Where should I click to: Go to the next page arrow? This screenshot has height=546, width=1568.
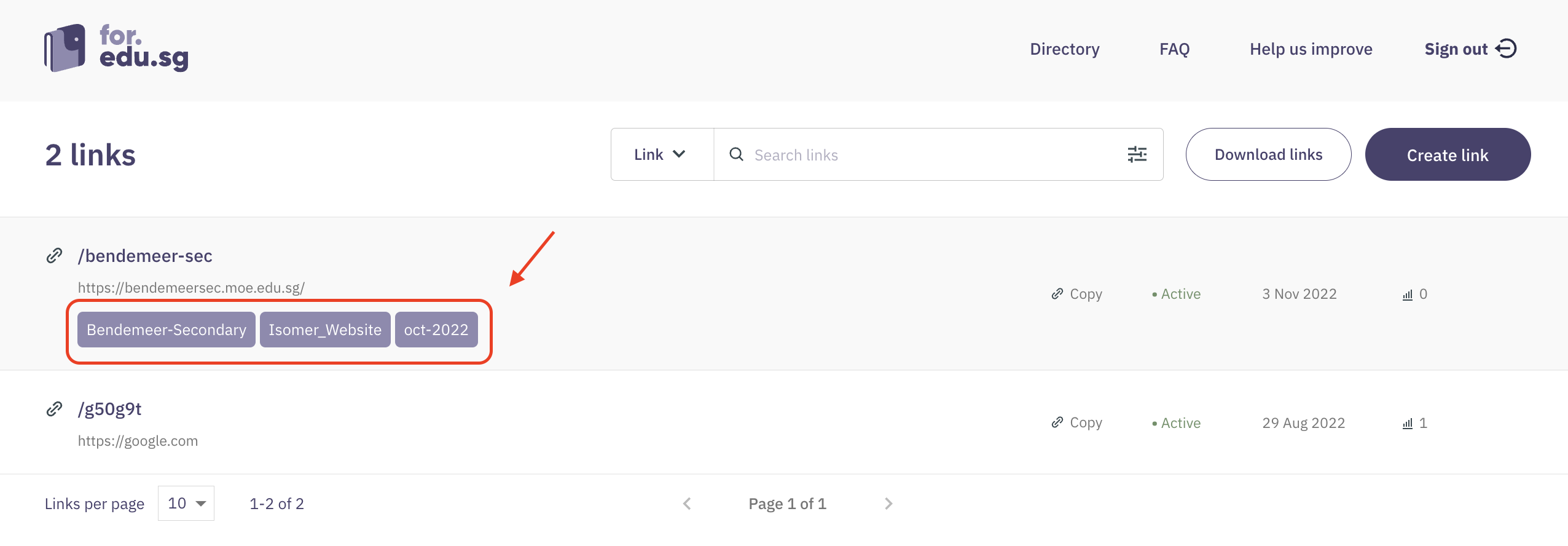[x=888, y=504]
